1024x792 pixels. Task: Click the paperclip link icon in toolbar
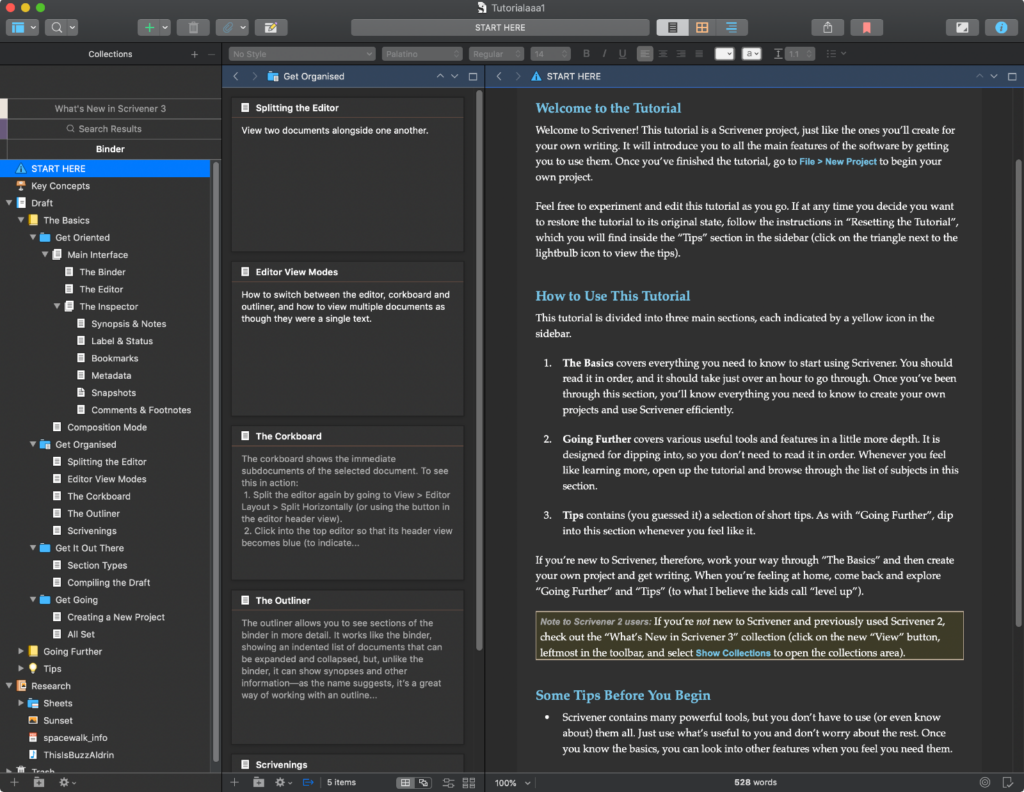click(227, 27)
